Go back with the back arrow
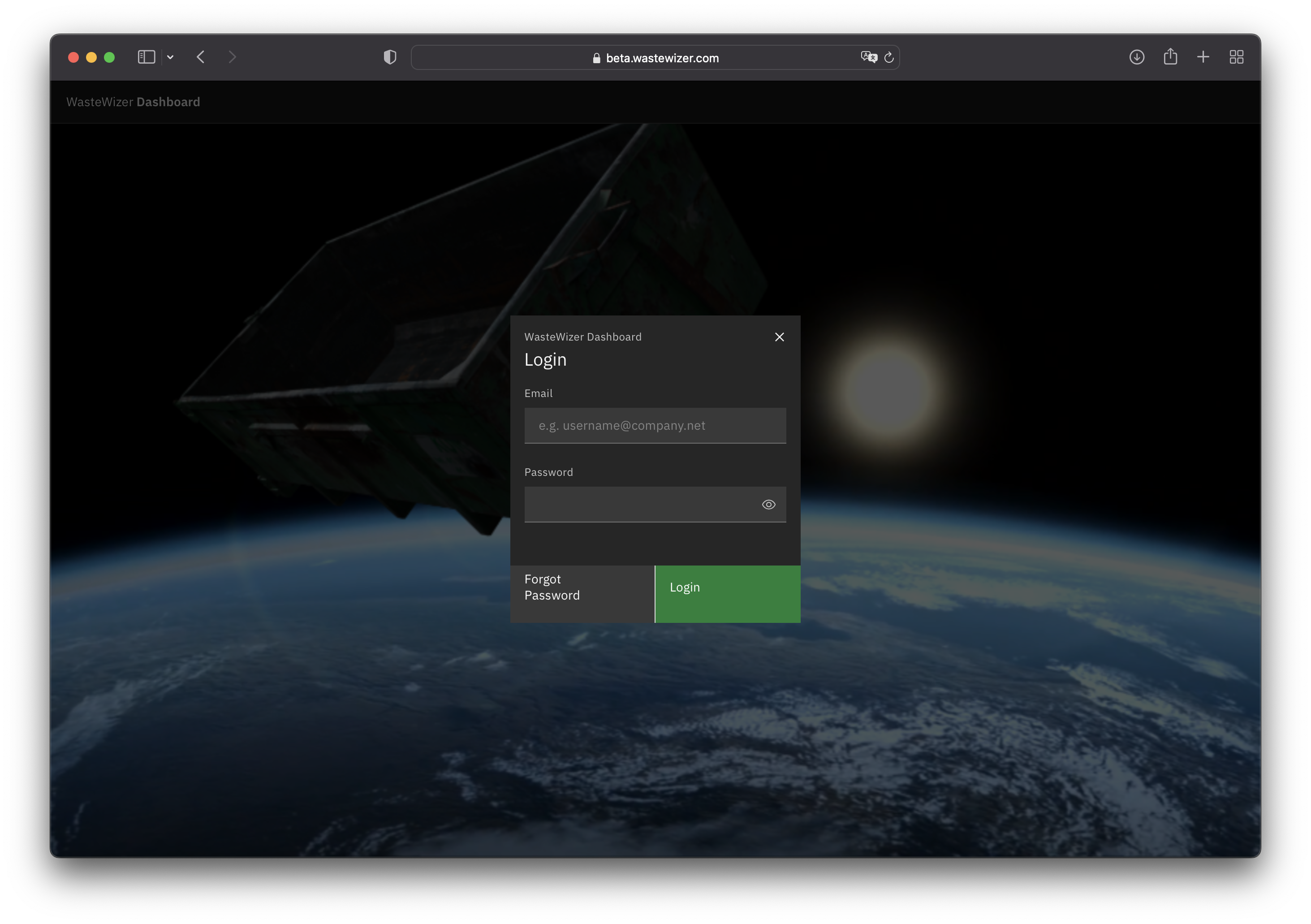 click(x=200, y=57)
